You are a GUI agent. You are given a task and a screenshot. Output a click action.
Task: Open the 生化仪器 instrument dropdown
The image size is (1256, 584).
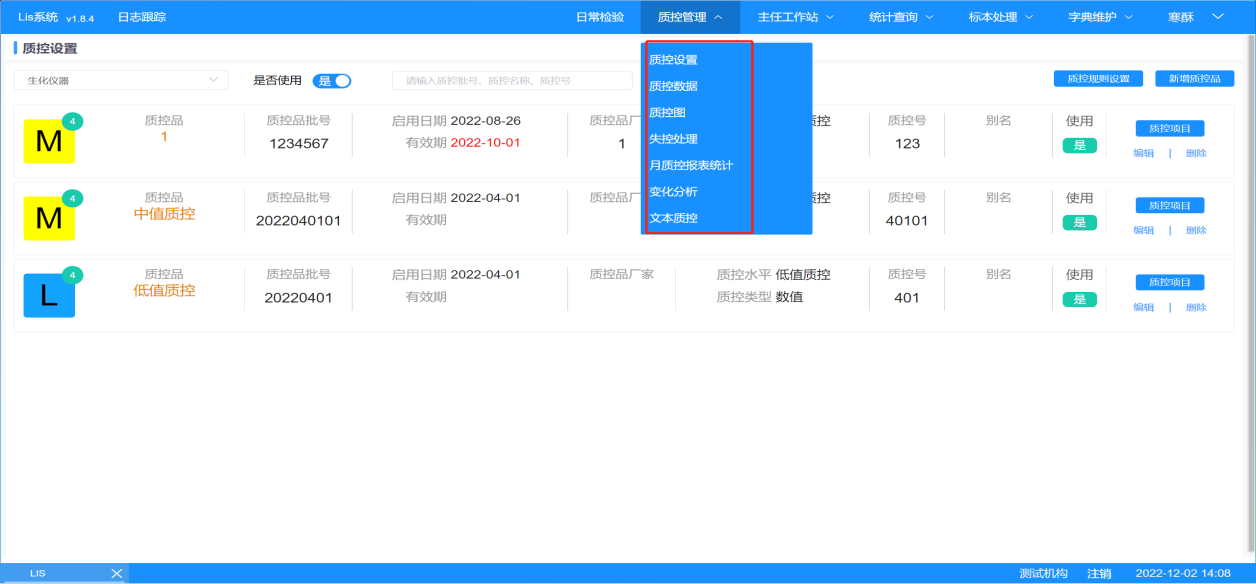[121, 80]
